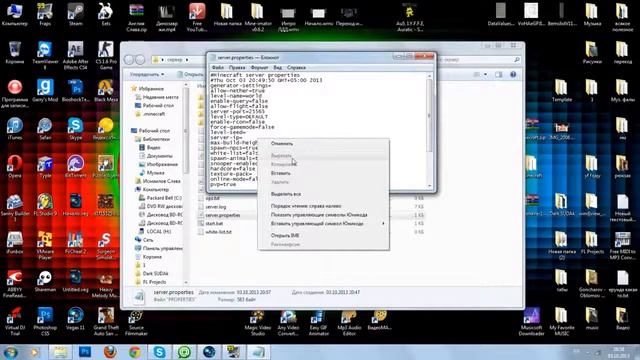Open the FL Studio 9 shortcut
This screenshot has width=640, height=360.
(45, 204)
